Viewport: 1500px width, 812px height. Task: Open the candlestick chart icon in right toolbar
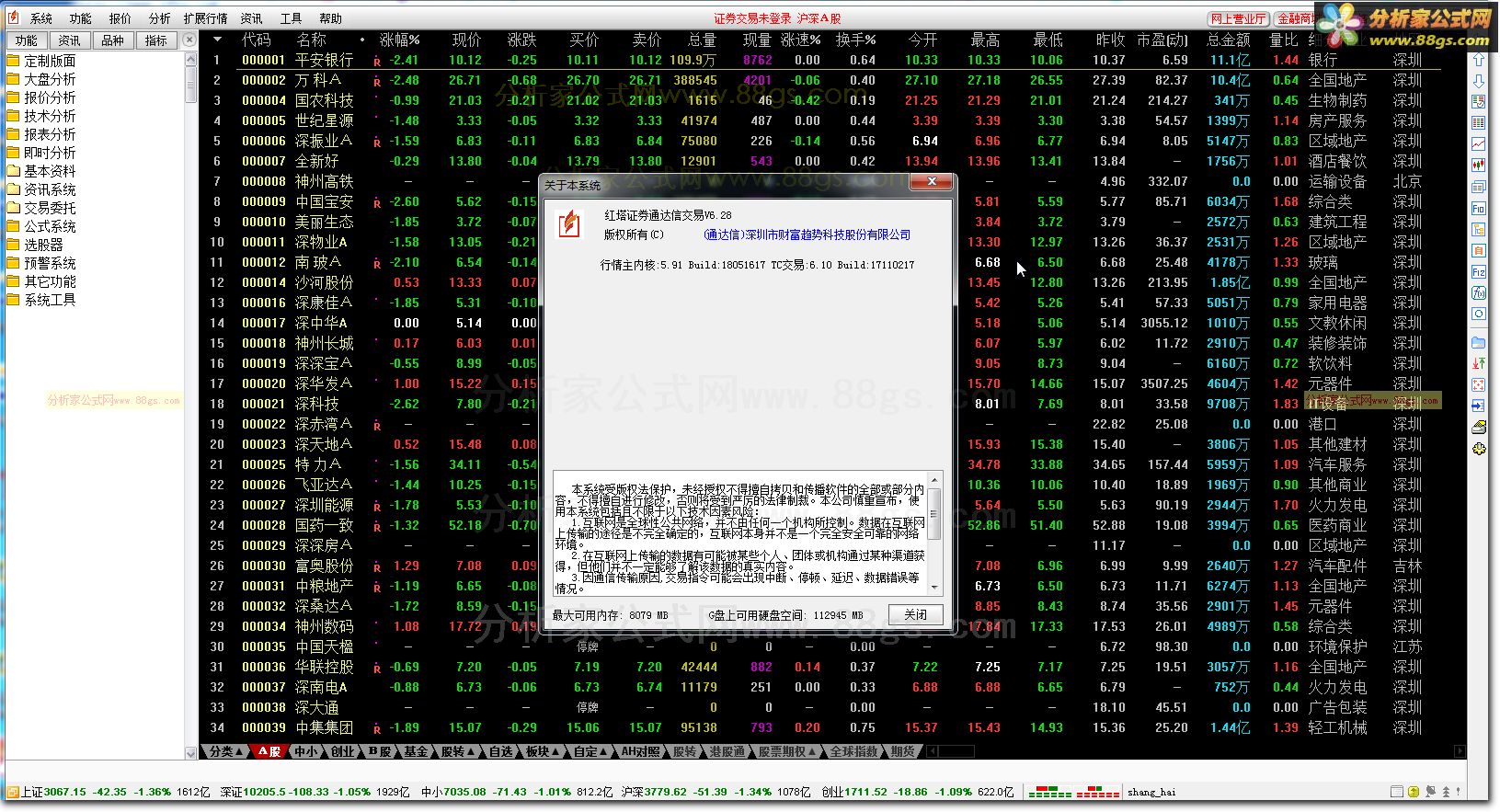[1479, 166]
